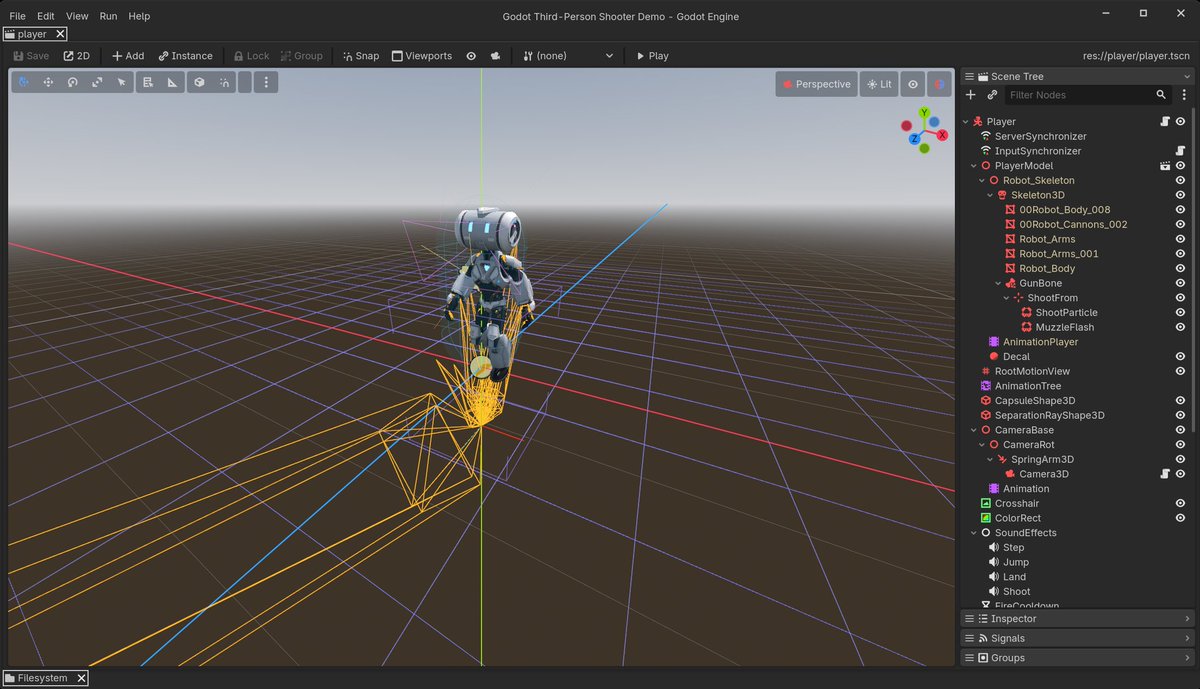Click the X axis on the orientation gizmo
1200x689 pixels.
point(942,134)
